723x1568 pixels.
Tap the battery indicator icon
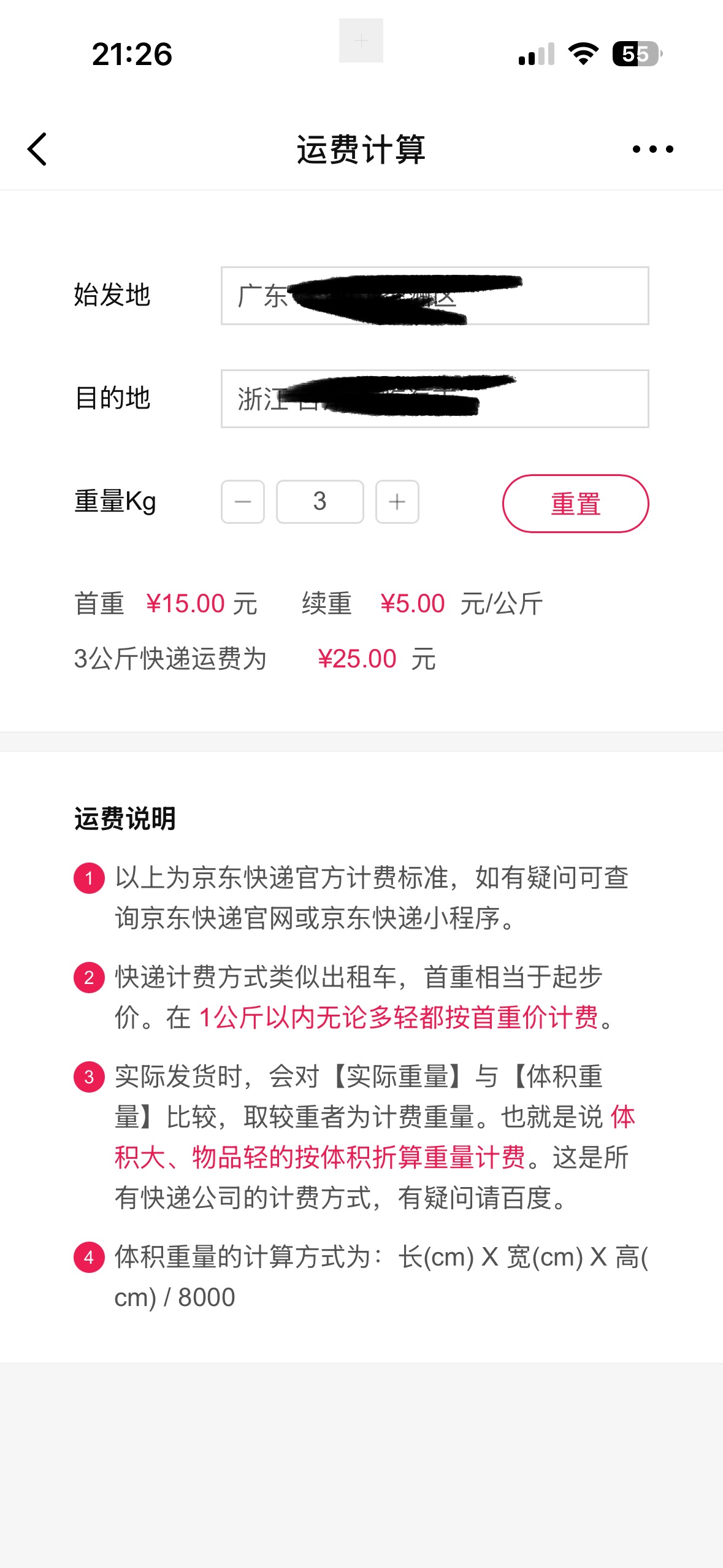click(637, 54)
